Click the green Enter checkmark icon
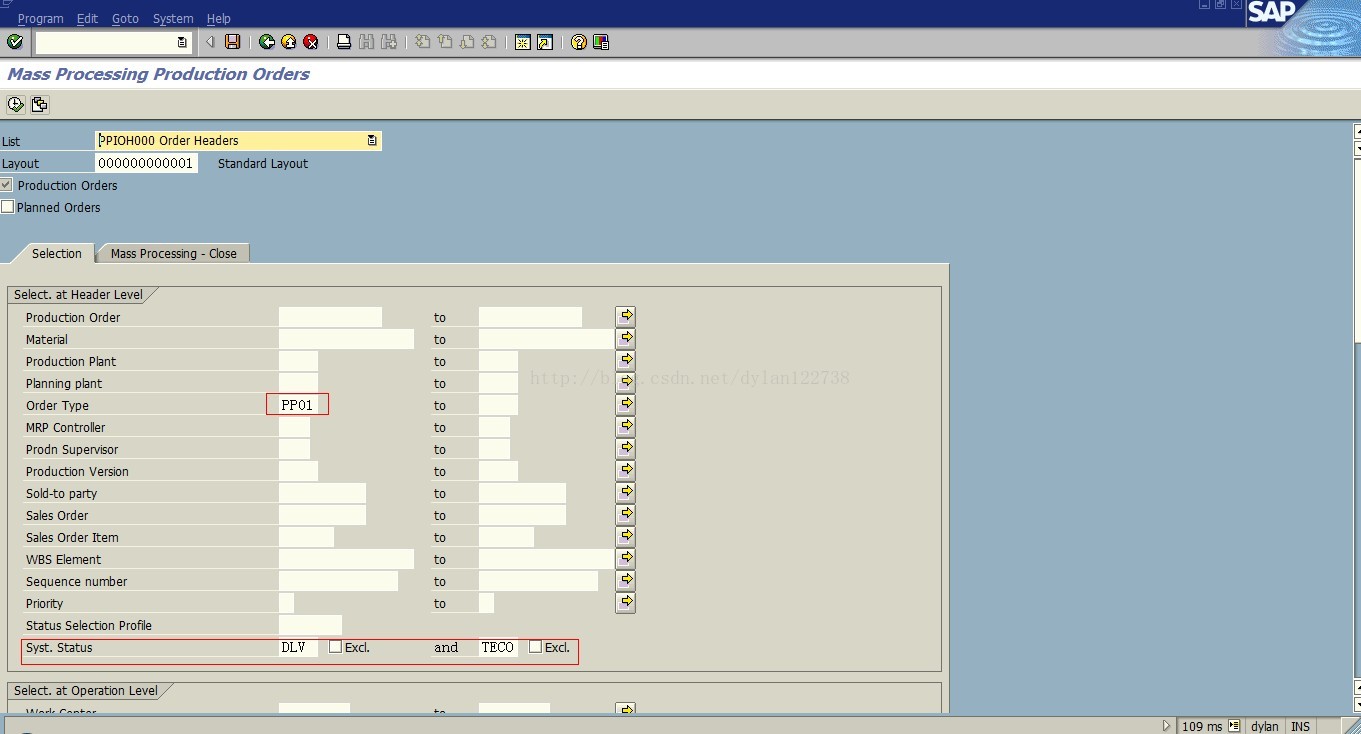The image size is (1361, 734). 14,42
